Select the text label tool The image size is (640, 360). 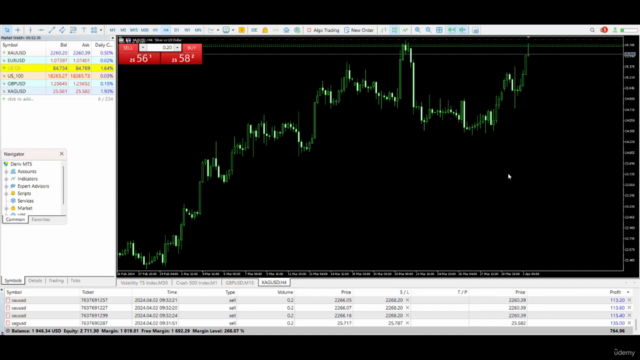[x=84, y=30]
